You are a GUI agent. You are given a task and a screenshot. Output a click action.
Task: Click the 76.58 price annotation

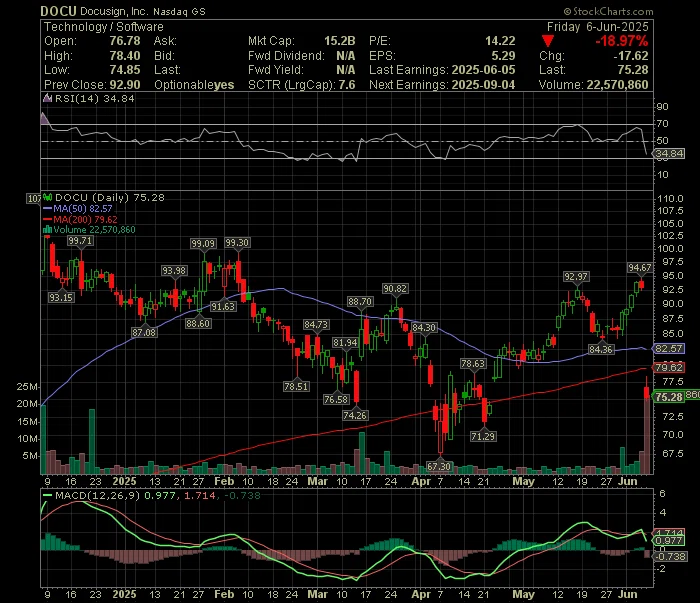tap(336, 399)
